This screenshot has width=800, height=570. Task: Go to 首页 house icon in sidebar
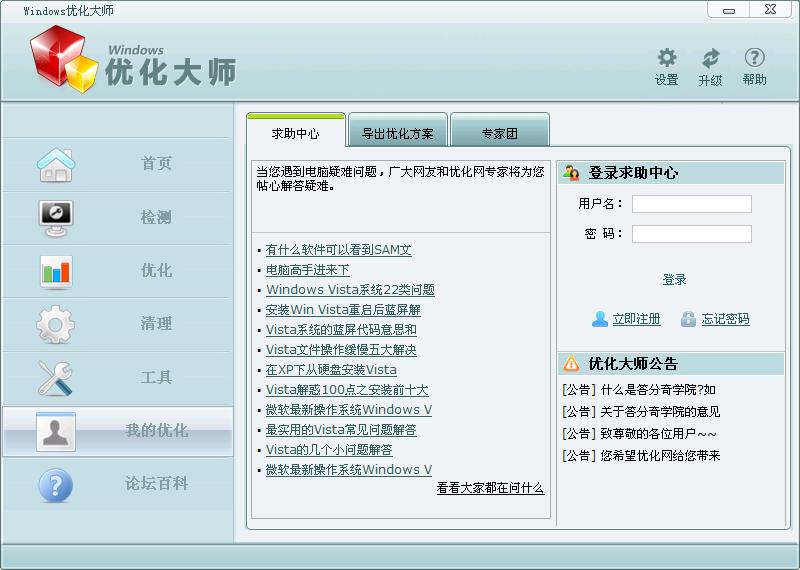coord(56,165)
